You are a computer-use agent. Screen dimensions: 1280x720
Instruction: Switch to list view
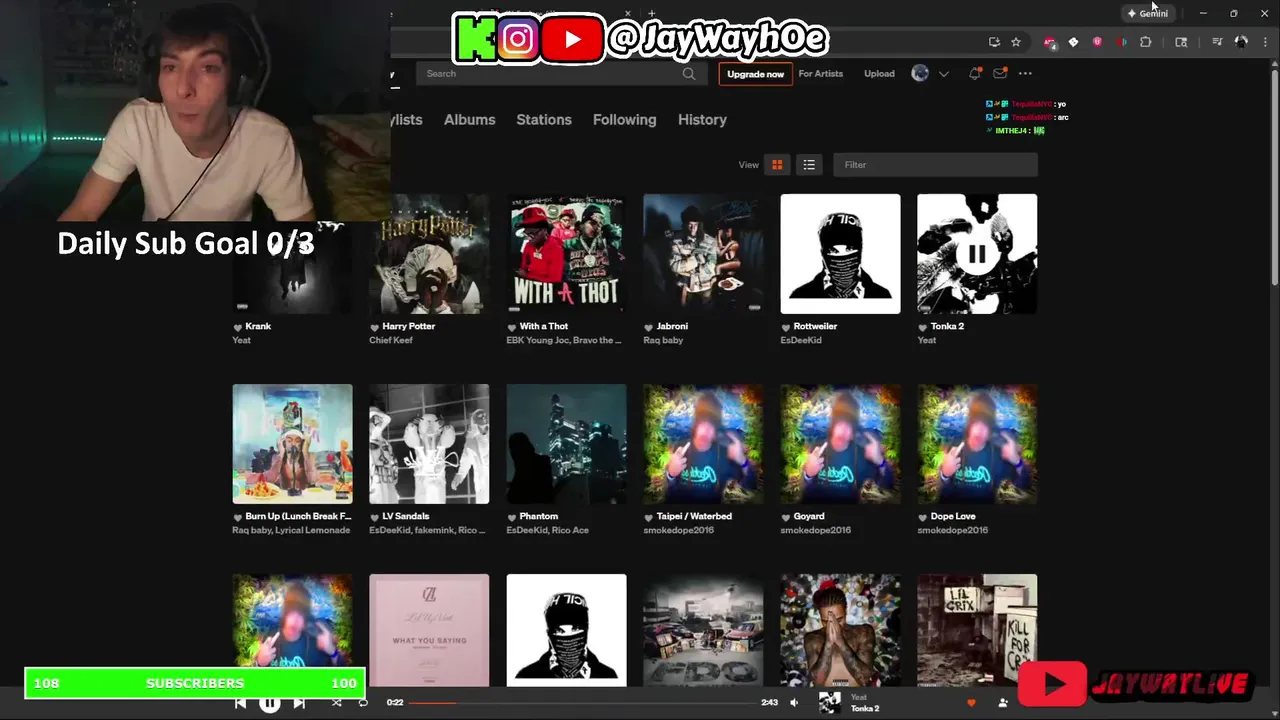(809, 165)
